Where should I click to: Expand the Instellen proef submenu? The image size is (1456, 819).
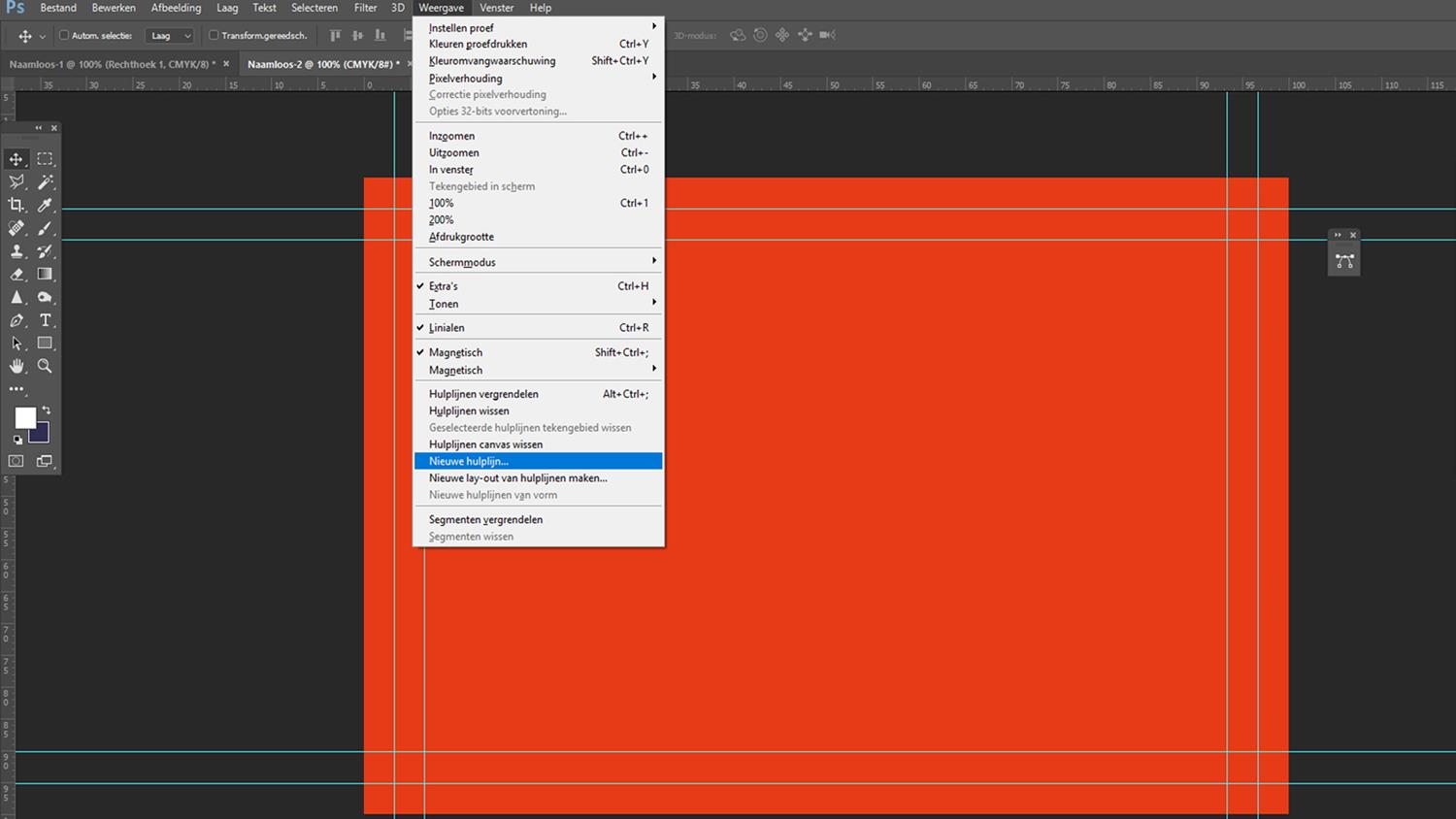[x=539, y=27]
